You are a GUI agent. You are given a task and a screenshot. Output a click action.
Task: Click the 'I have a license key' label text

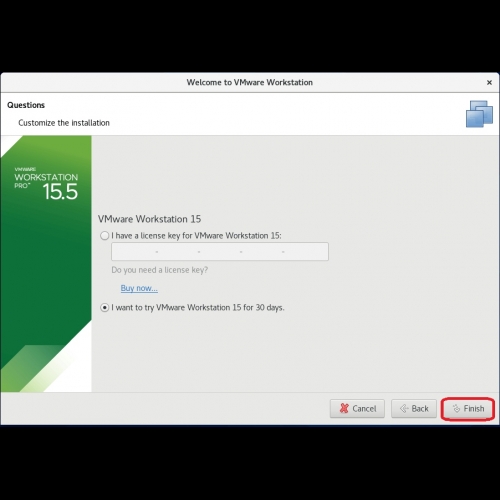pos(196,236)
